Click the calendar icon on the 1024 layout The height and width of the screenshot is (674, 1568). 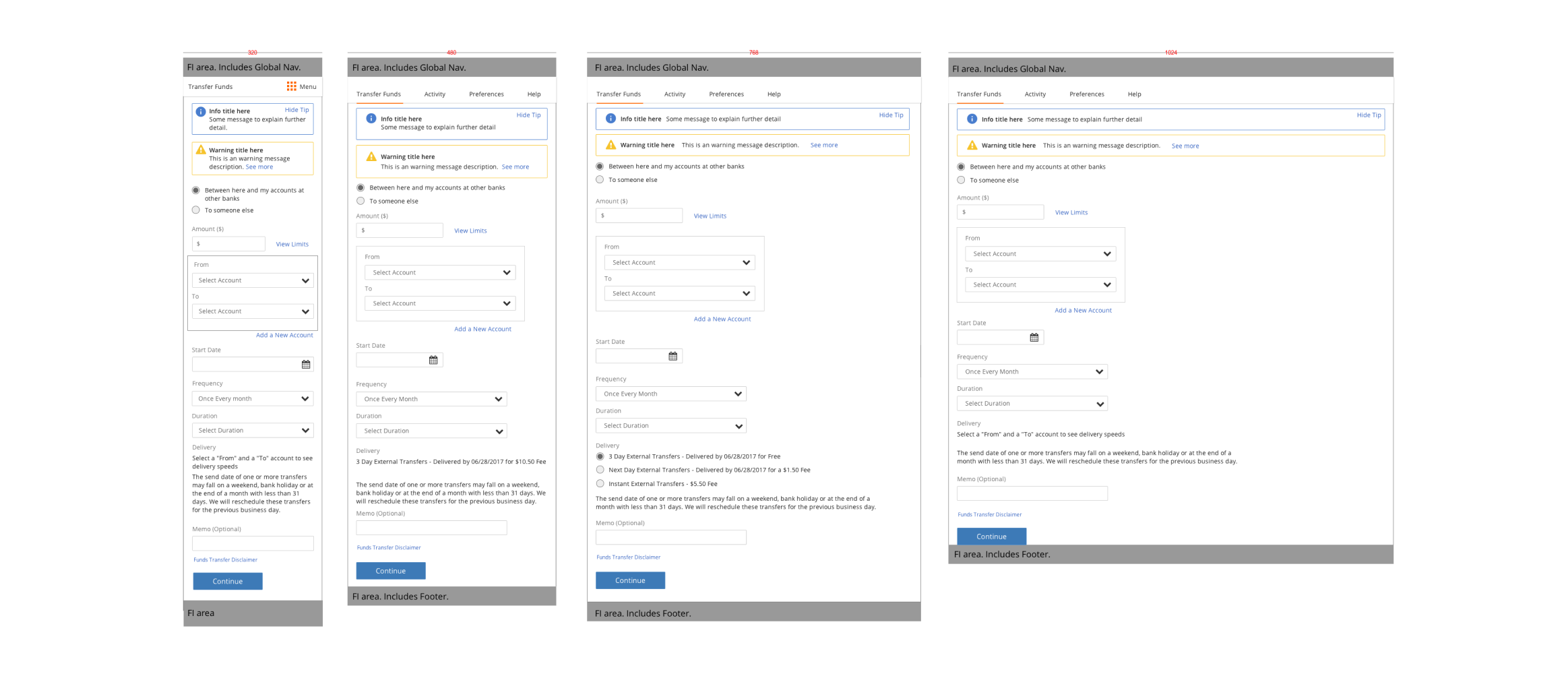click(x=1034, y=337)
